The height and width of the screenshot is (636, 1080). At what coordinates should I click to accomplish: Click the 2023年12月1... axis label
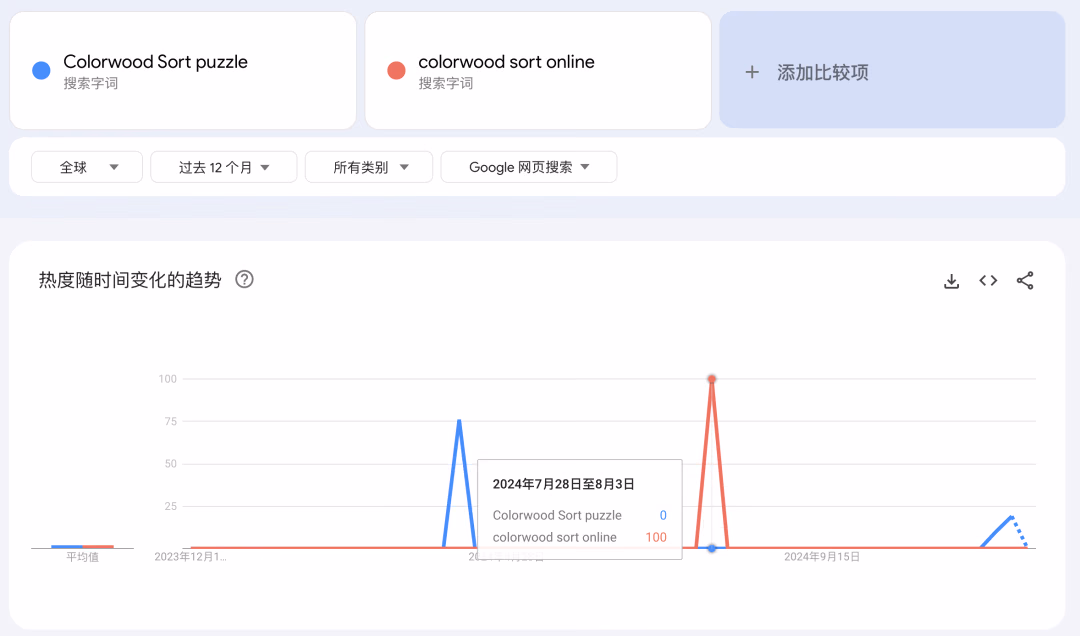click(x=190, y=557)
